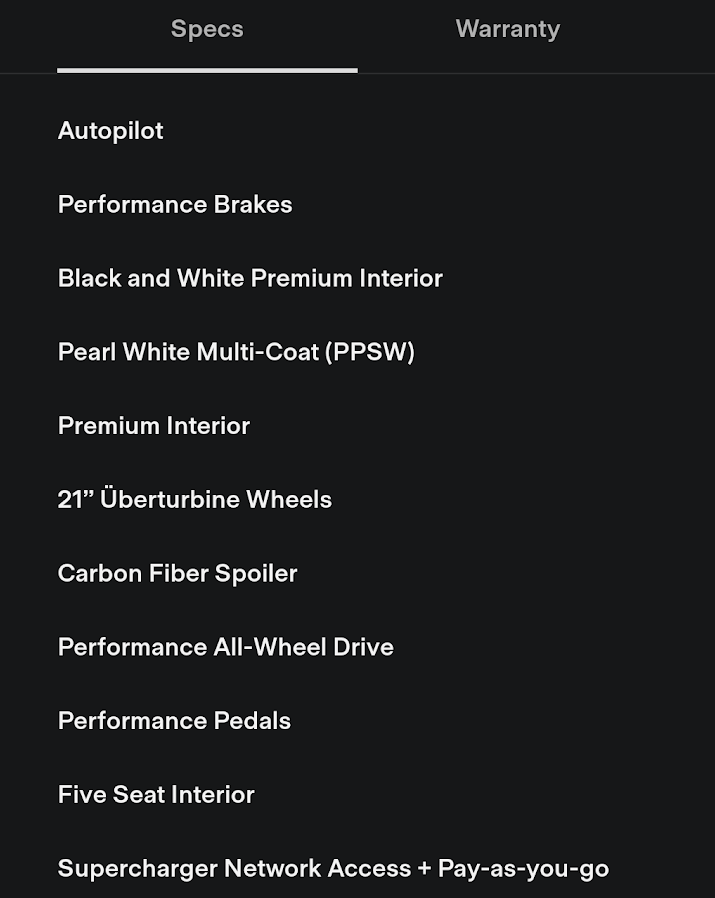The image size is (715, 898).
Task: Highlight the Carbon Fiber Spoiler row
Action: click(x=178, y=574)
